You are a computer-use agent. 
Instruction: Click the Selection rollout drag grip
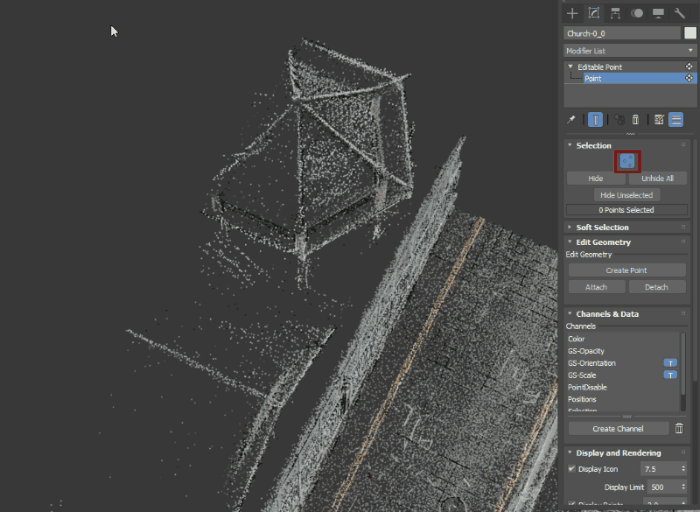coord(683,145)
